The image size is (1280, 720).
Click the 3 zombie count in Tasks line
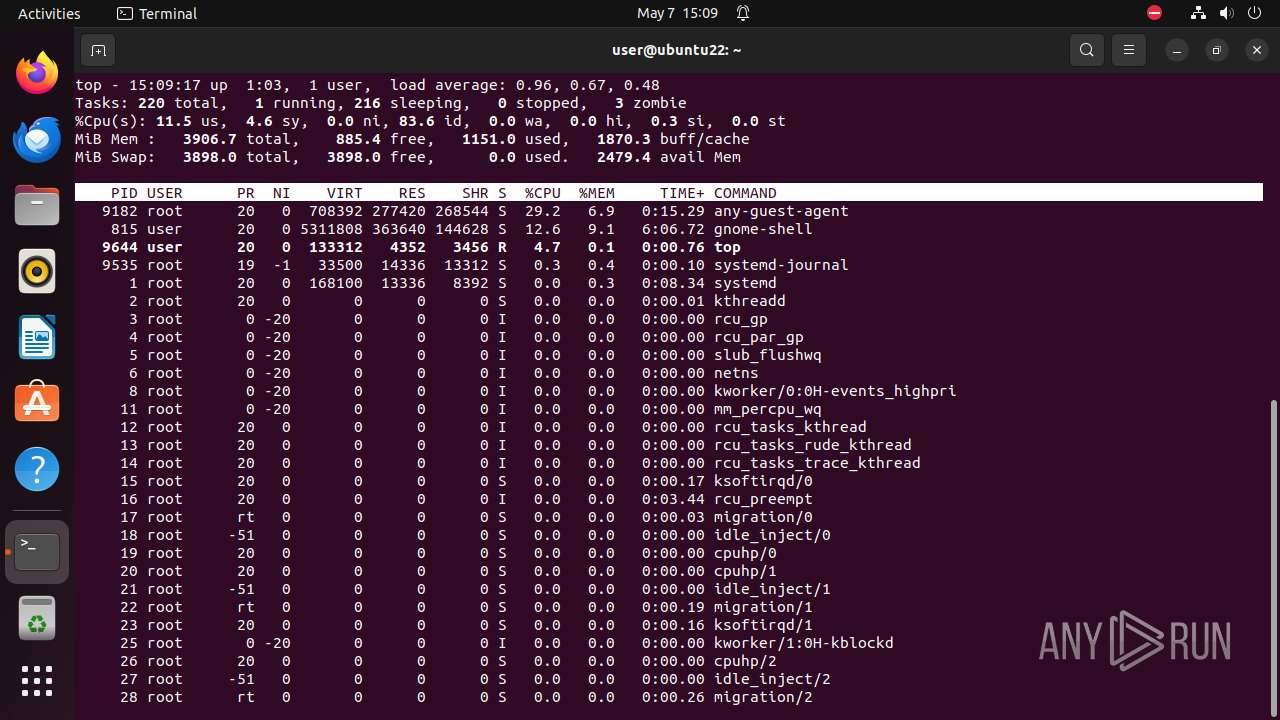point(651,103)
